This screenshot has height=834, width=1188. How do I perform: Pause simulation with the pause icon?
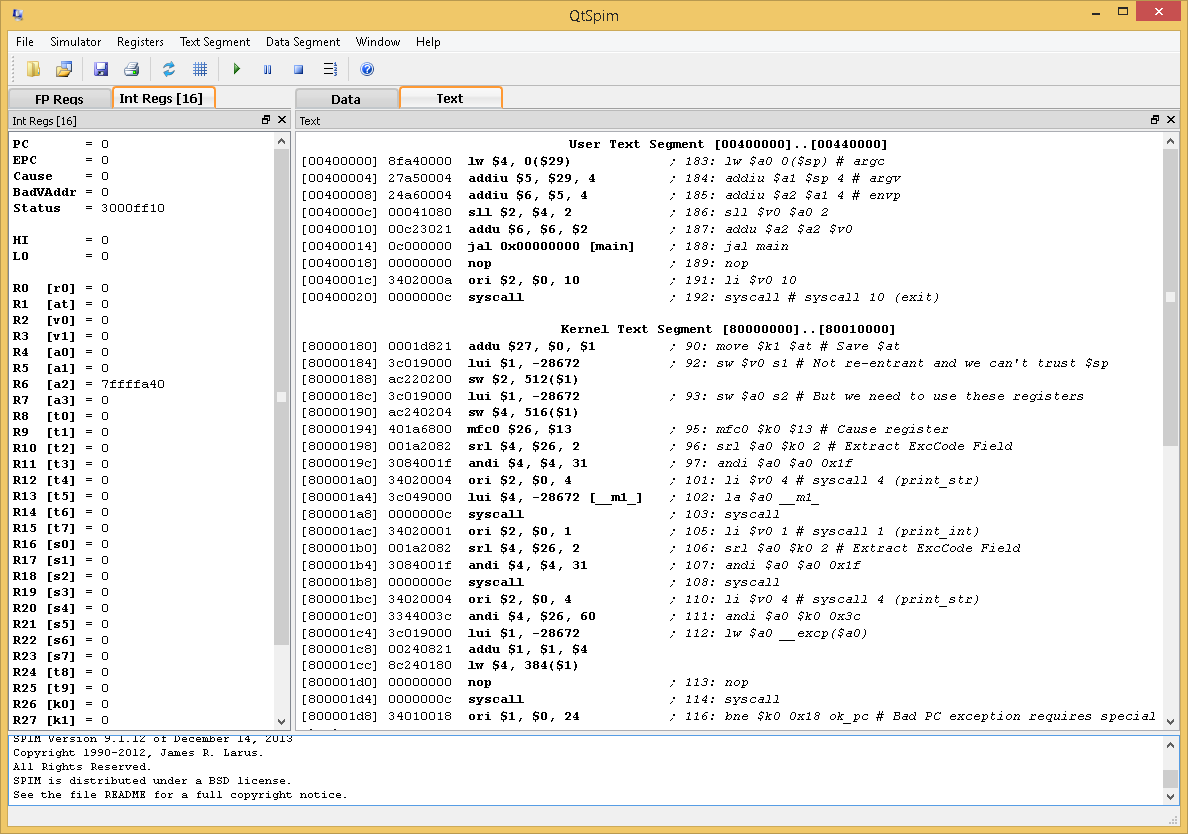tap(267, 69)
